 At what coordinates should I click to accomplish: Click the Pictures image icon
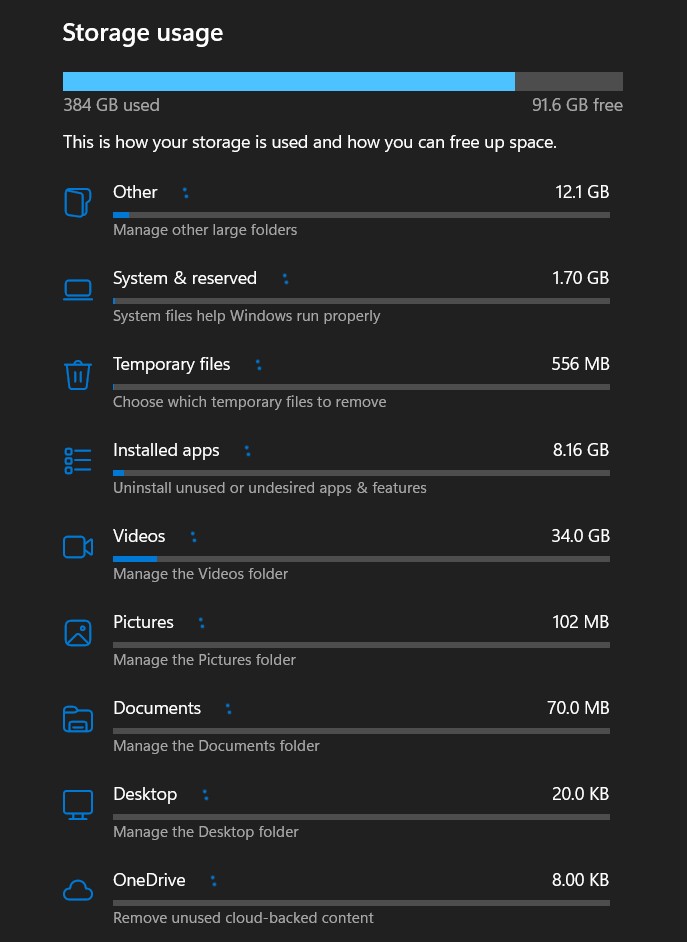point(78,633)
